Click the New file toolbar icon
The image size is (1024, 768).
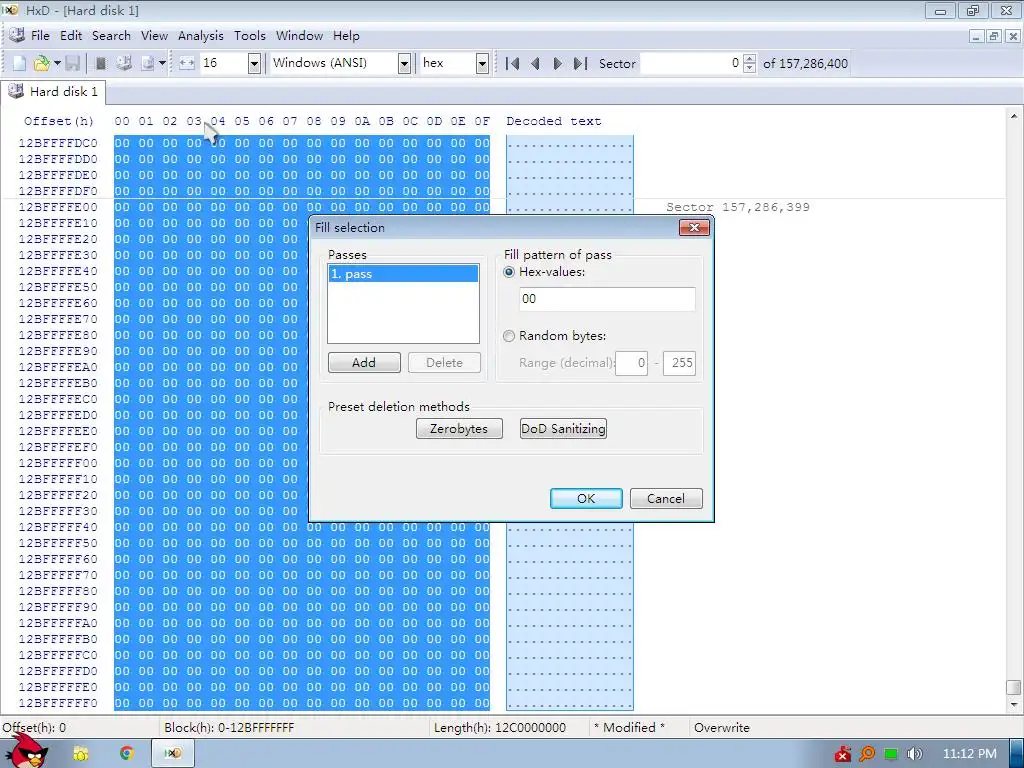20,63
